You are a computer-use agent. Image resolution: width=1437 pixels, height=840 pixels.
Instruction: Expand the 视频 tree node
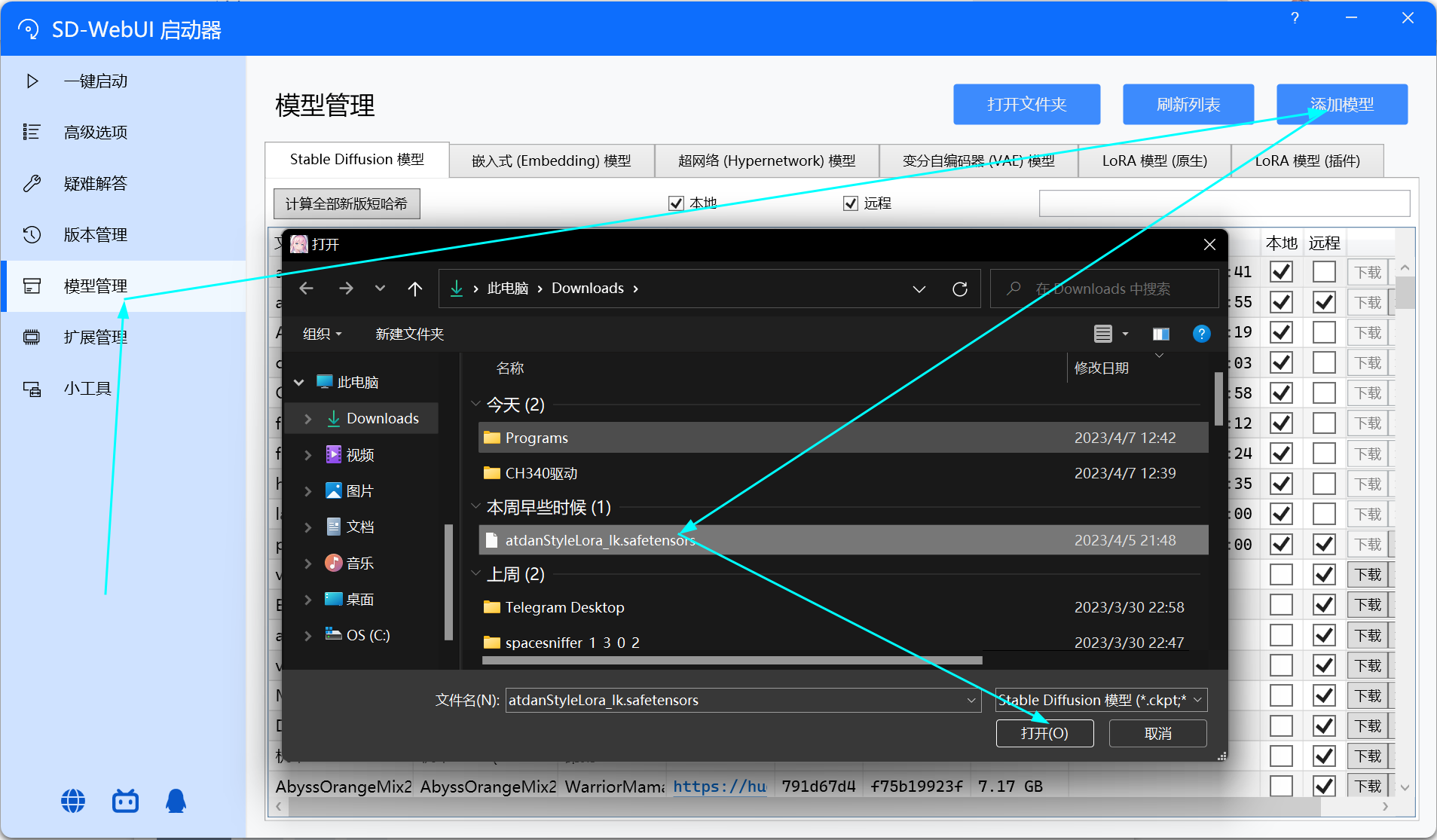(x=307, y=454)
